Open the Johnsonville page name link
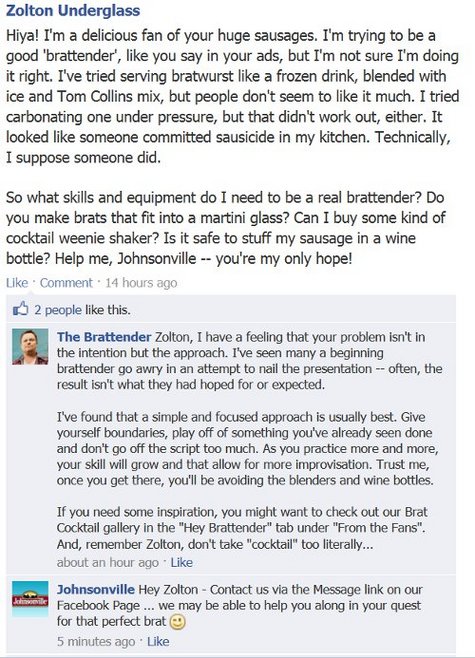Viewport: 475px width, 658px height. 96,590
